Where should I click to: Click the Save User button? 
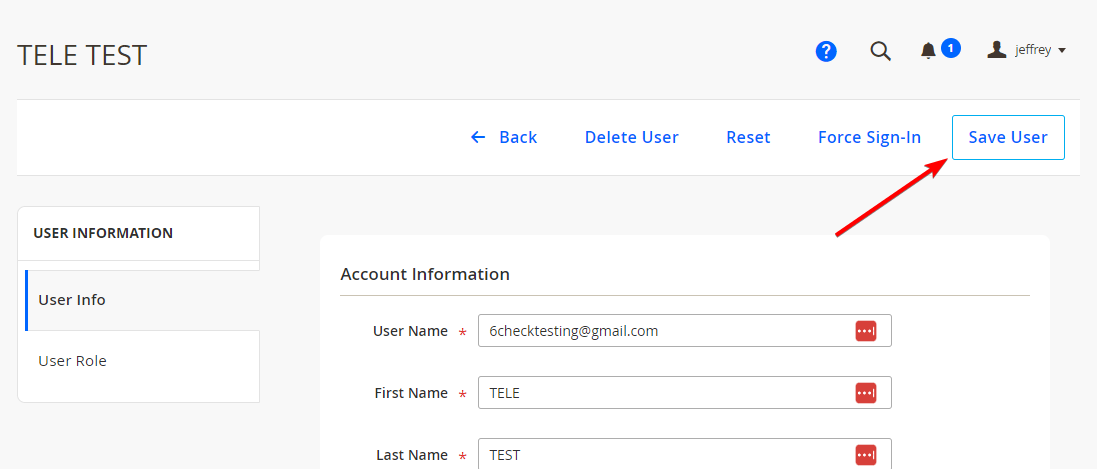pos(1008,137)
